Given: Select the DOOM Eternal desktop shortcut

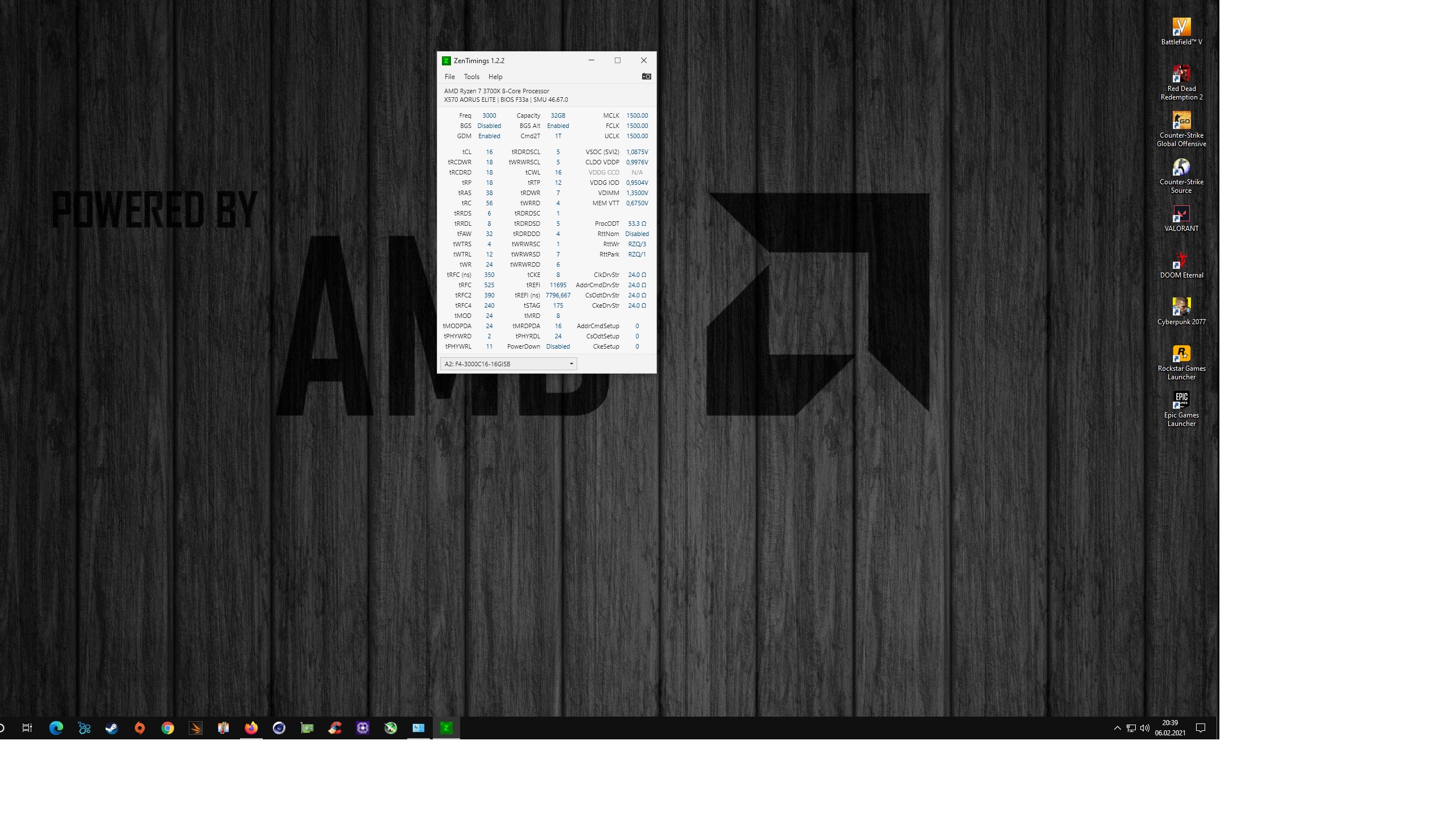Looking at the screenshot, I should 1181,265.
